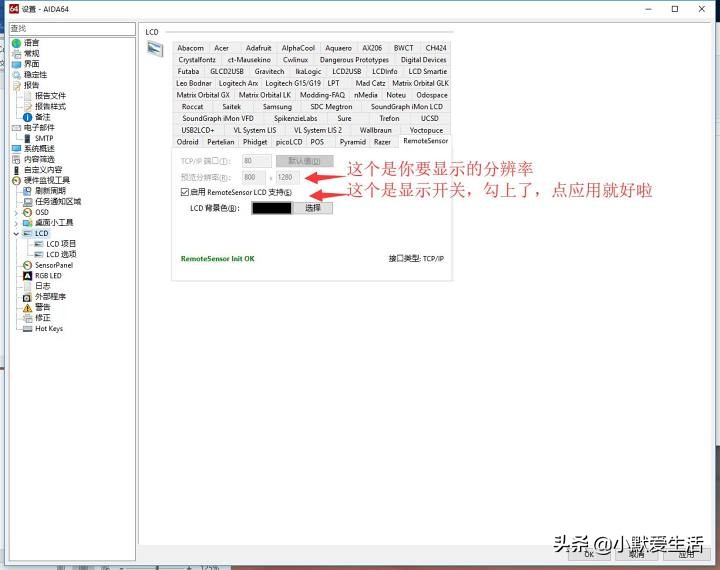
Task: Click the TCP/IP port field
Action: [257, 161]
